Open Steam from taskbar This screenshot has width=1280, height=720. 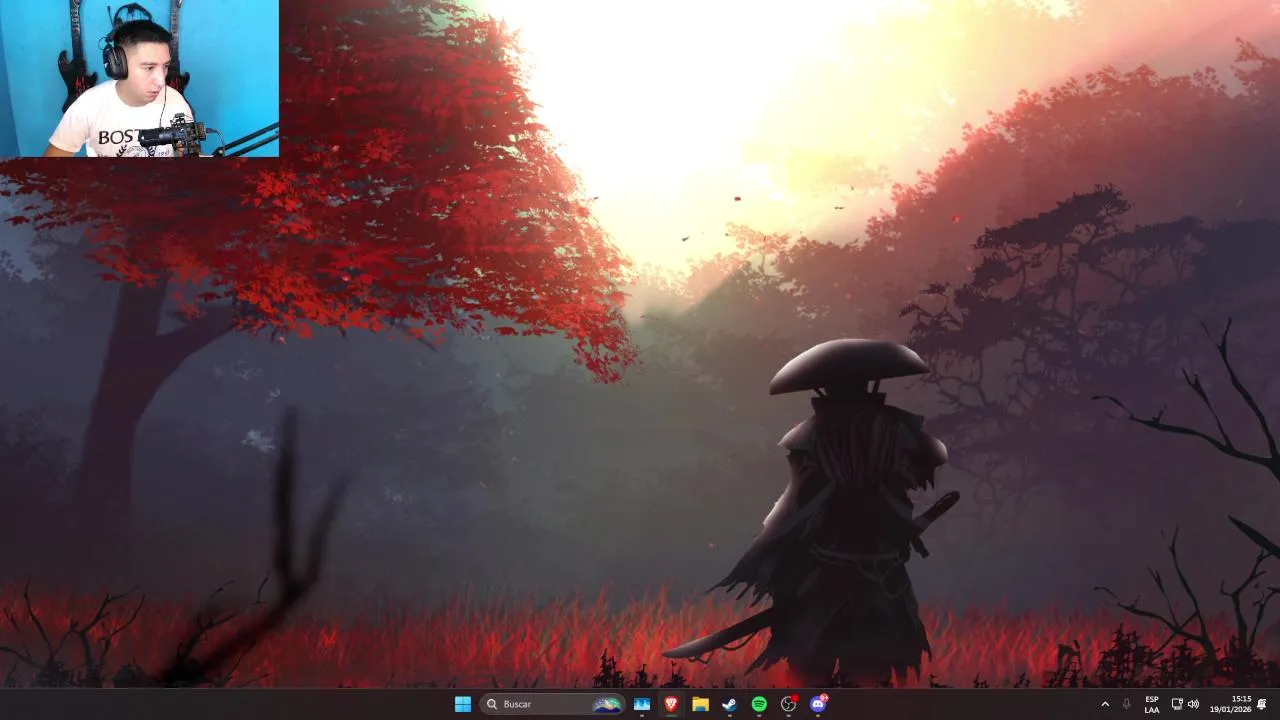tap(729, 704)
